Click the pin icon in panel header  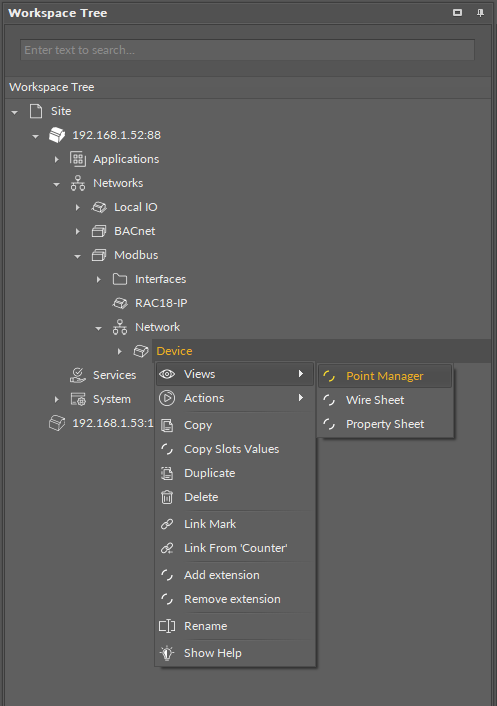480,13
